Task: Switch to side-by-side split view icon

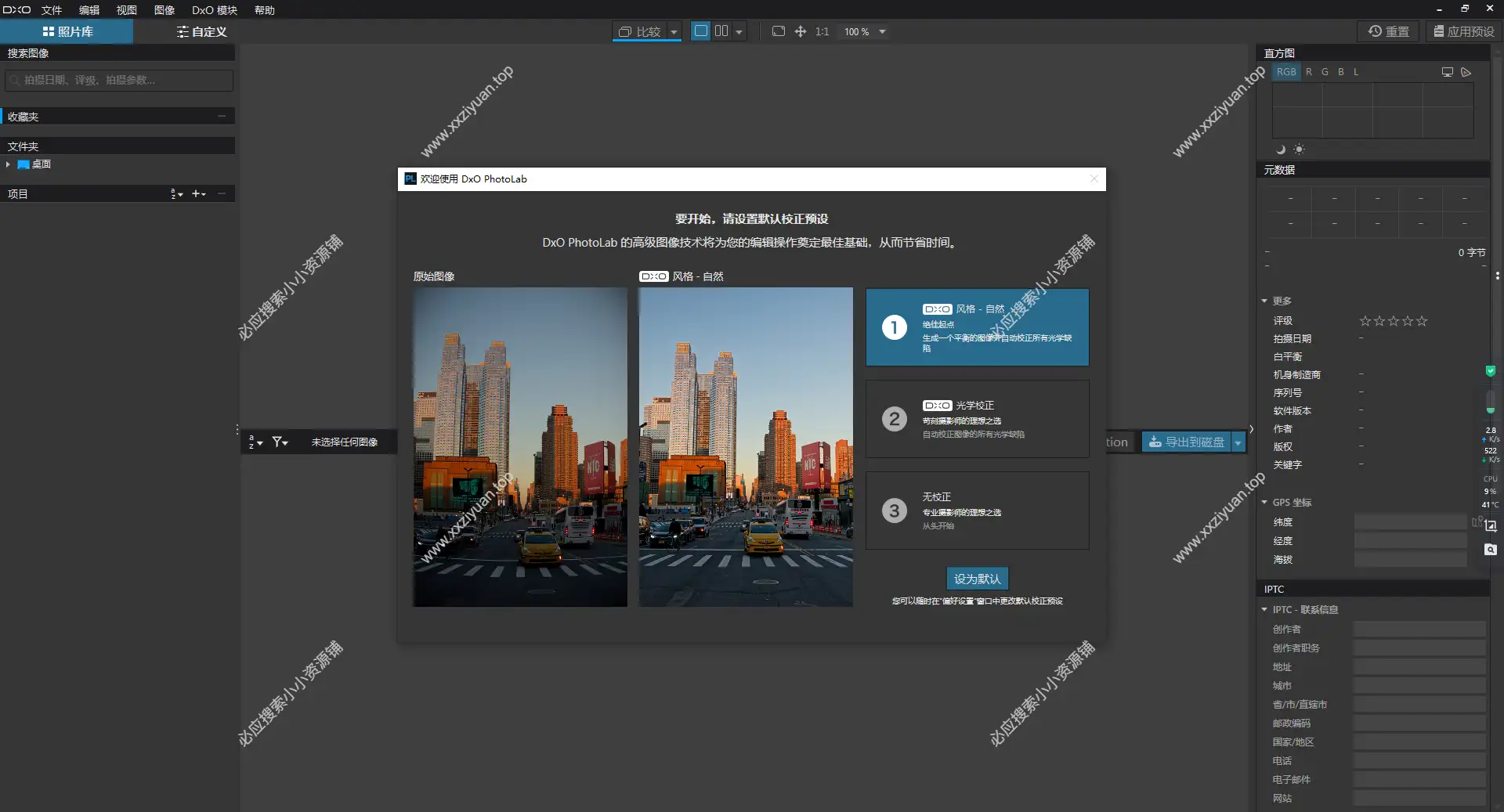Action: click(x=721, y=31)
